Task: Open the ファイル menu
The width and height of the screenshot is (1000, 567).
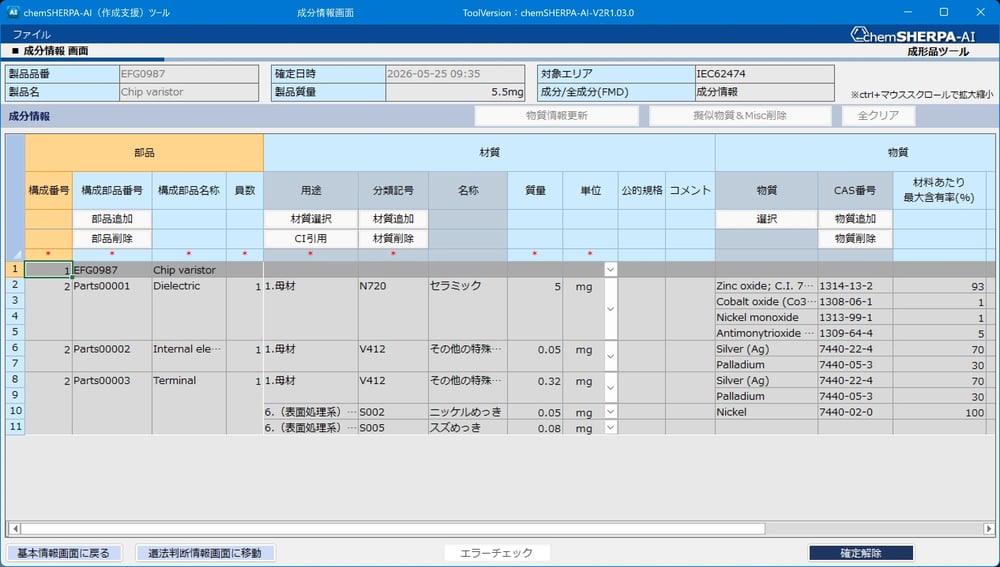Action: coord(31,34)
